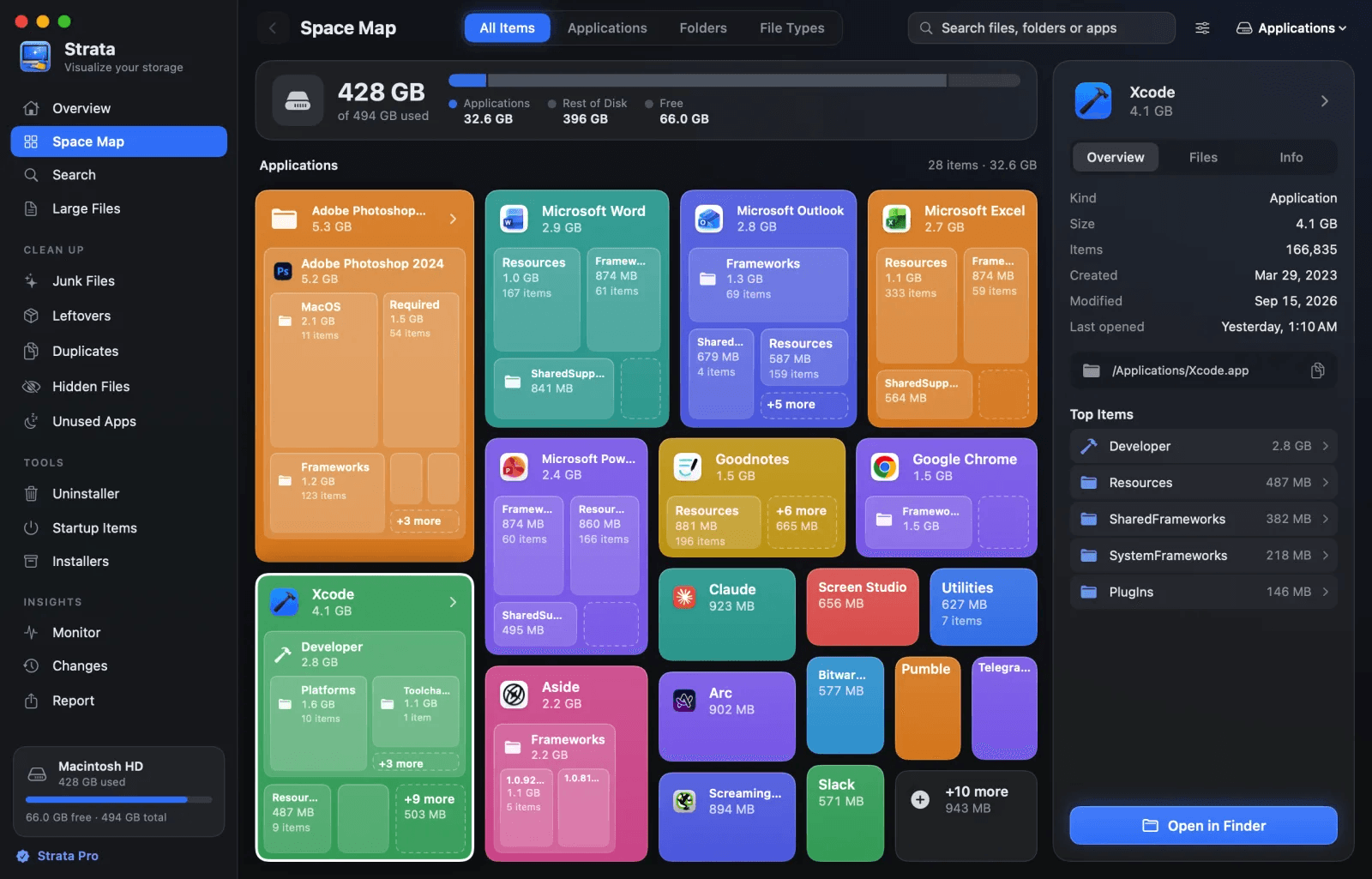Select the Claude app tile icon
Image resolution: width=1372 pixels, height=879 pixels.
(684, 597)
